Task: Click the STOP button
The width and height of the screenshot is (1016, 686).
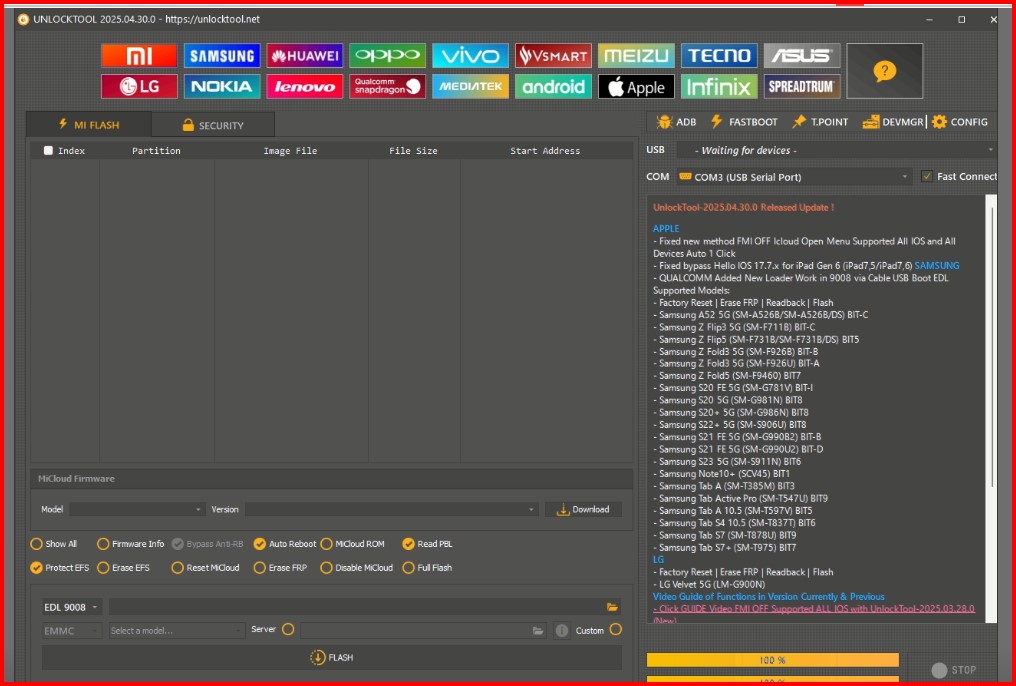Action: [953, 670]
